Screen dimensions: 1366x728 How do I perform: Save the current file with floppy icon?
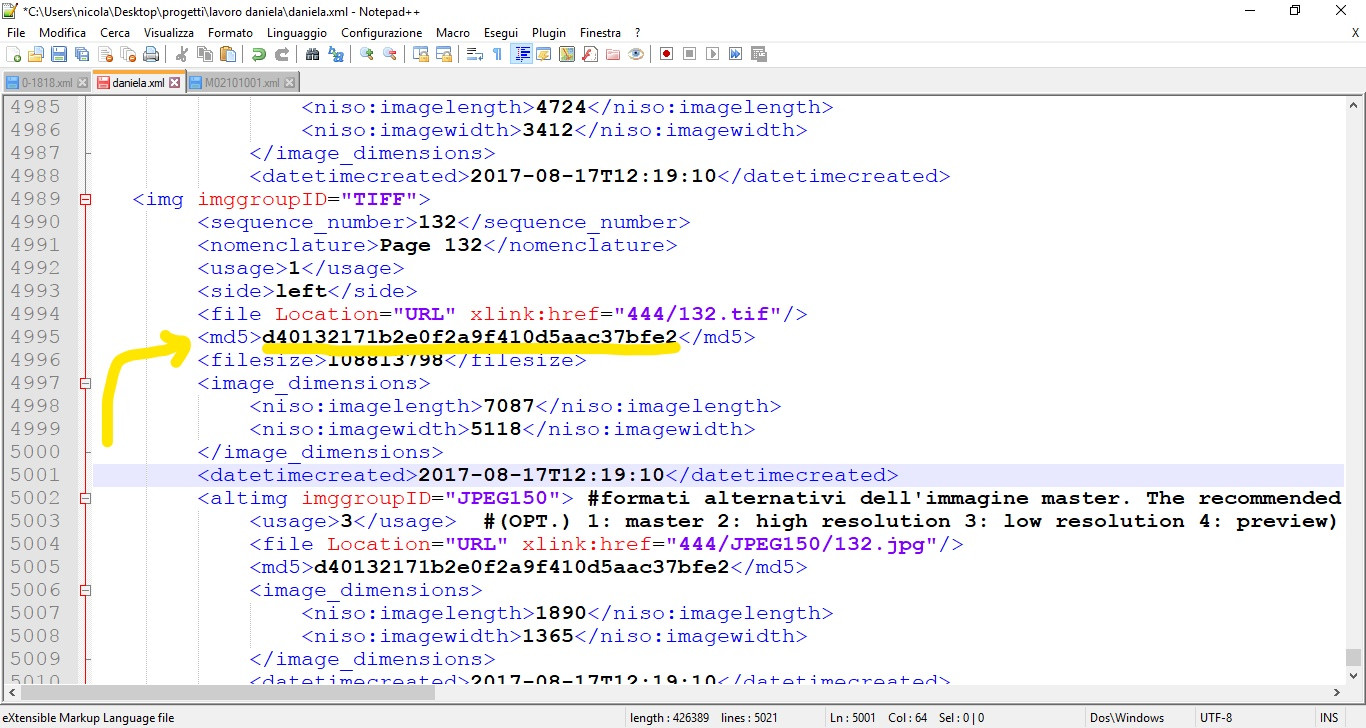(59, 54)
